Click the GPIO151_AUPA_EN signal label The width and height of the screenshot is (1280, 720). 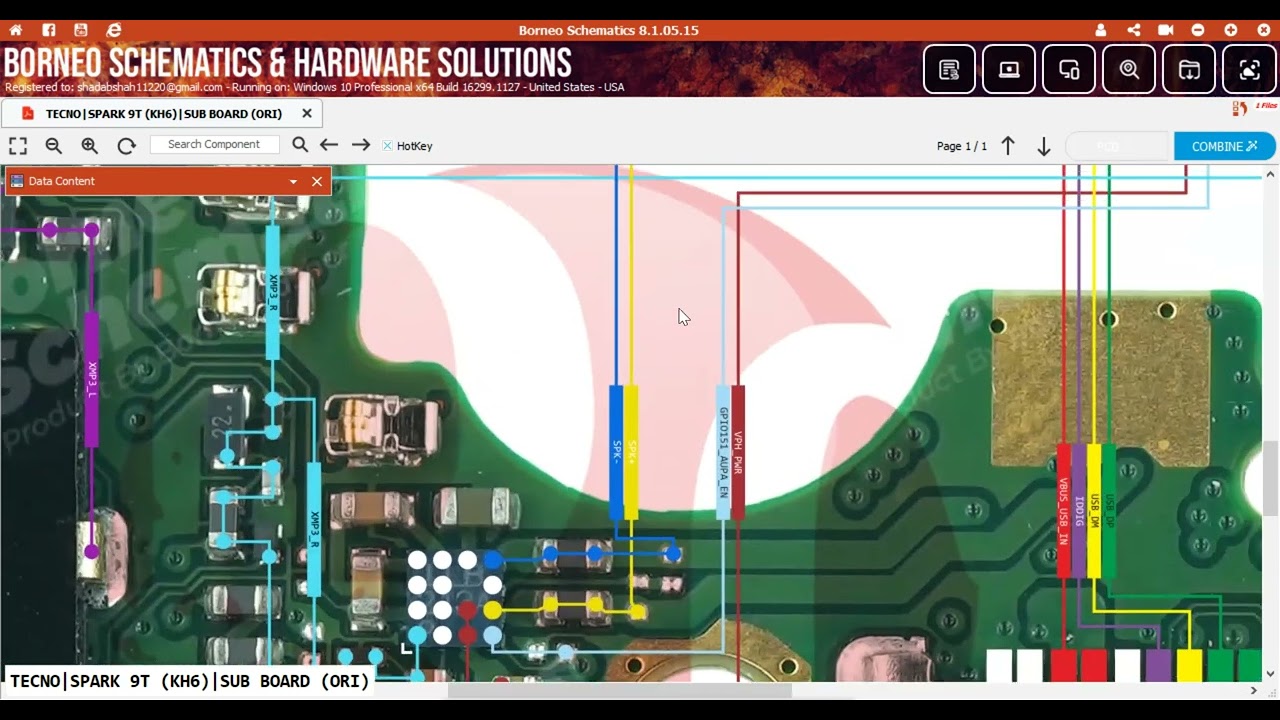tap(723, 452)
